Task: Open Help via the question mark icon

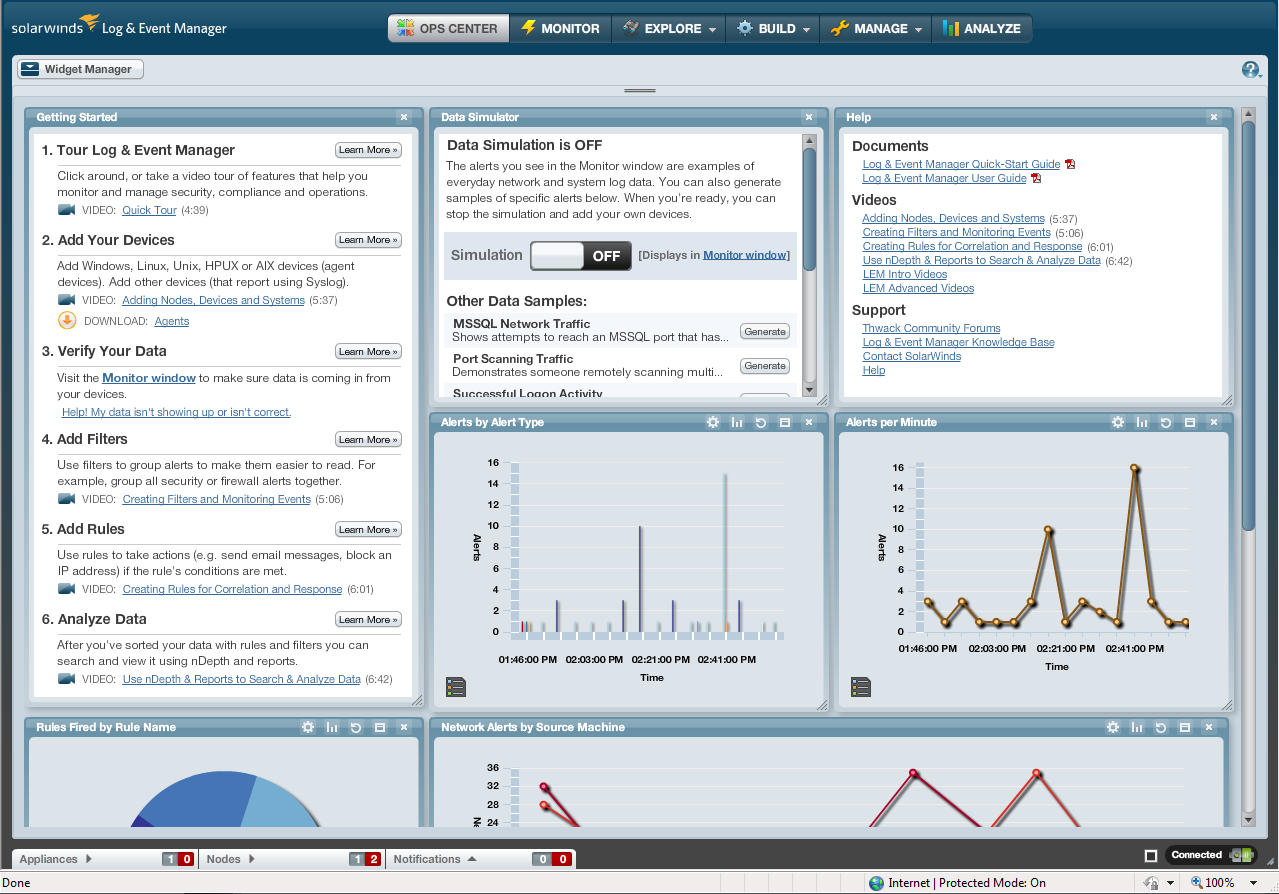Action: point(1251,69)
